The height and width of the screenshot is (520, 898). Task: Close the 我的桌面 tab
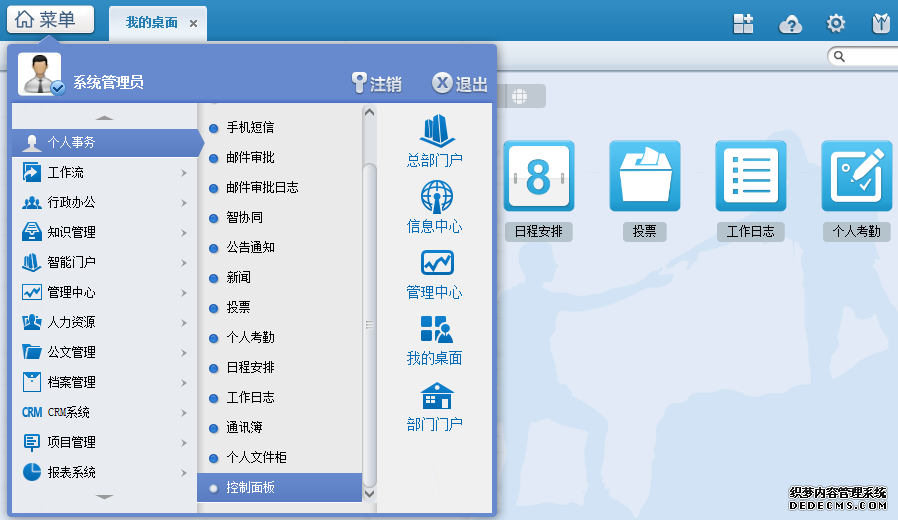coord(194,23)
